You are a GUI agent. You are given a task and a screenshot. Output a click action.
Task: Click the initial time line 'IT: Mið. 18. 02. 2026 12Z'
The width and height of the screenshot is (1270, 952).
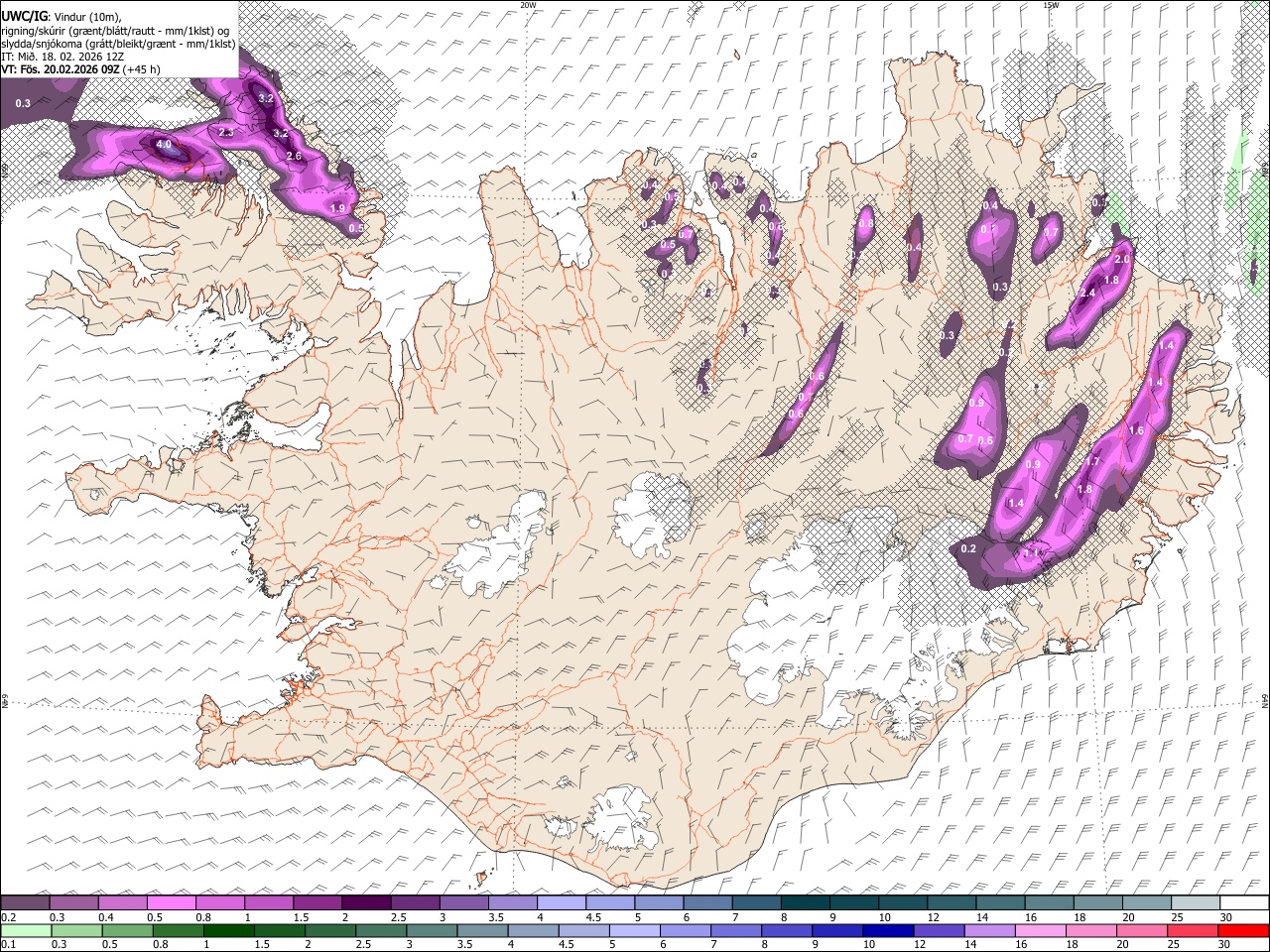coord(61,56)
